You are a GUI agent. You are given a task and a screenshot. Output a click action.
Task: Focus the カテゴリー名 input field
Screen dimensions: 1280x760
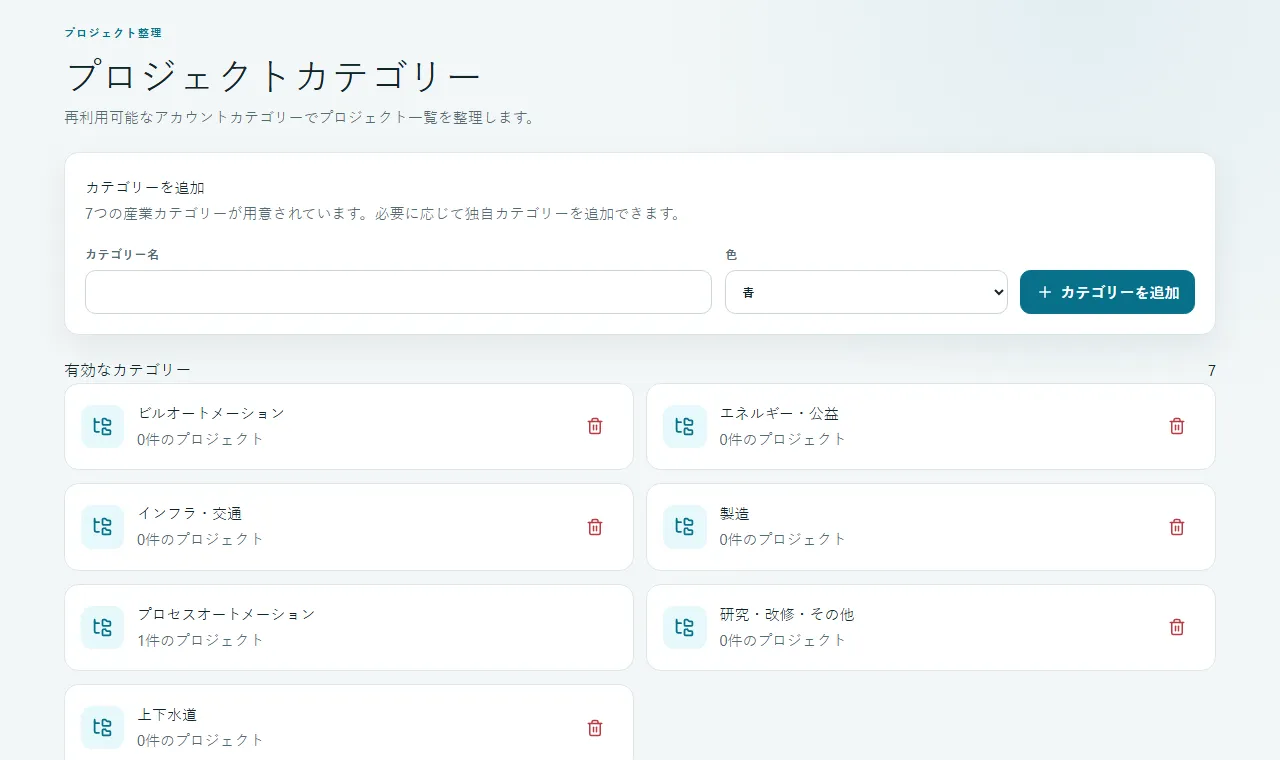click(398, 292)
